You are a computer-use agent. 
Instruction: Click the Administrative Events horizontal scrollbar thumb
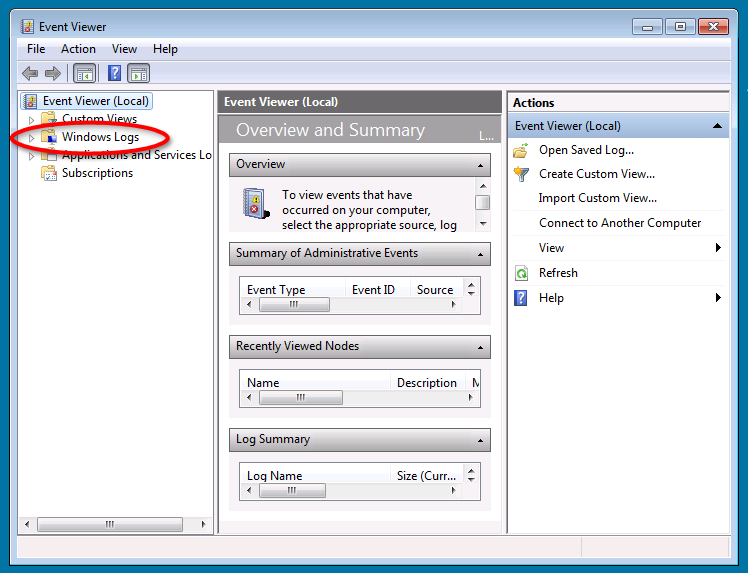[x=294, y=305]
